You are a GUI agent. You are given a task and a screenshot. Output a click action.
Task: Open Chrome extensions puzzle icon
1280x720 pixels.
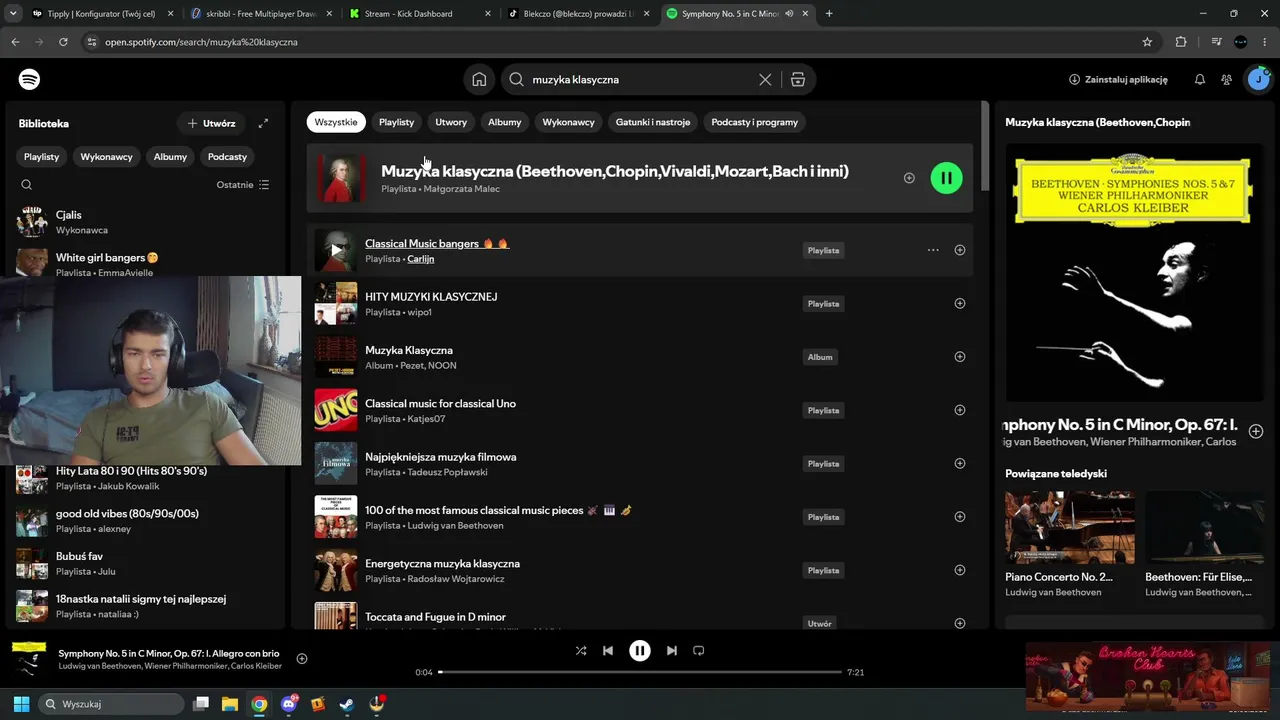(x=1181, y=42)
